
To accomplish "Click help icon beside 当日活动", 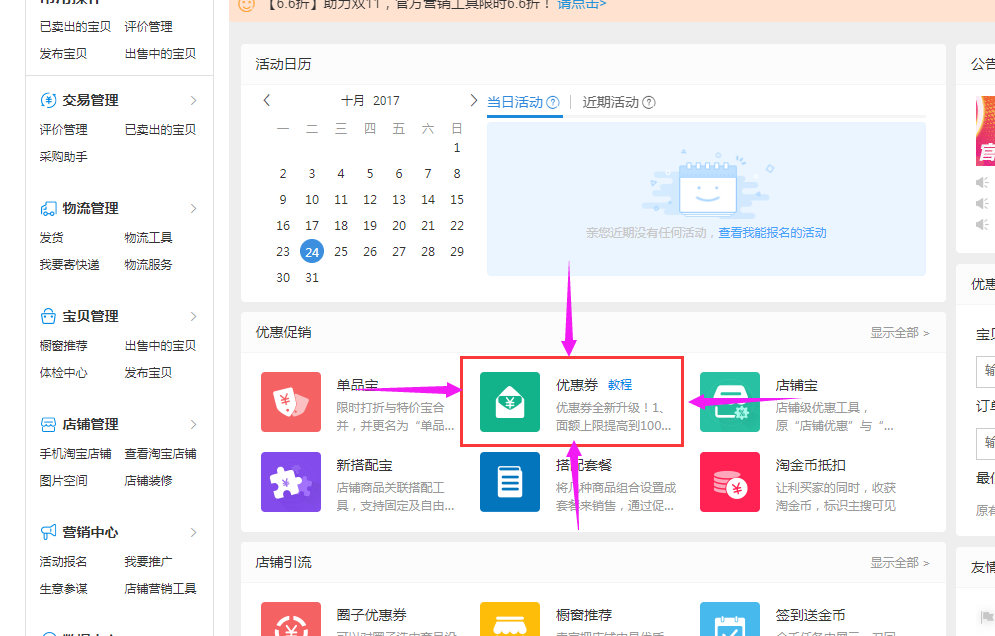I will pyautogui.click(x=553, y=102).
